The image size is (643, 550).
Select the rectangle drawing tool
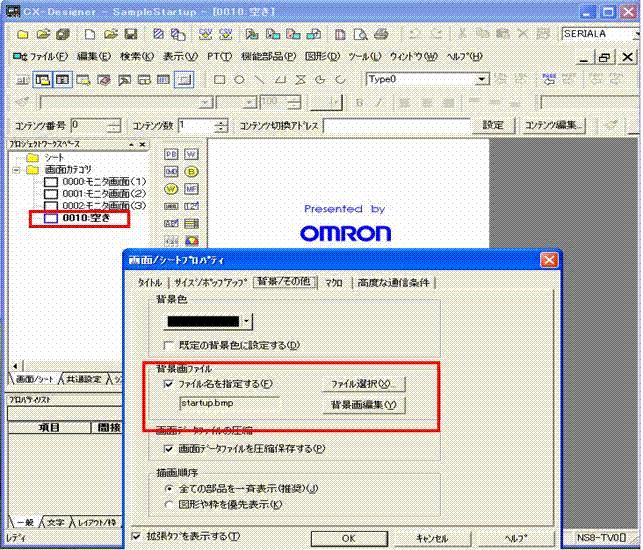219,79
